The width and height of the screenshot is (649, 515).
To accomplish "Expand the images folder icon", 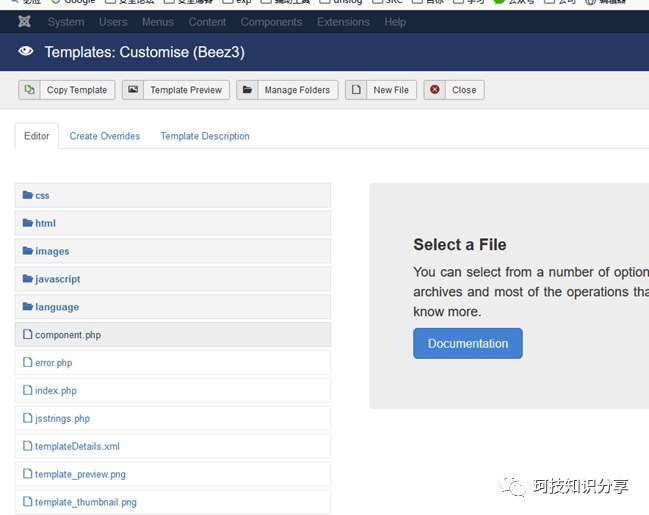I will pyautogui.click(x=28, y=250).
